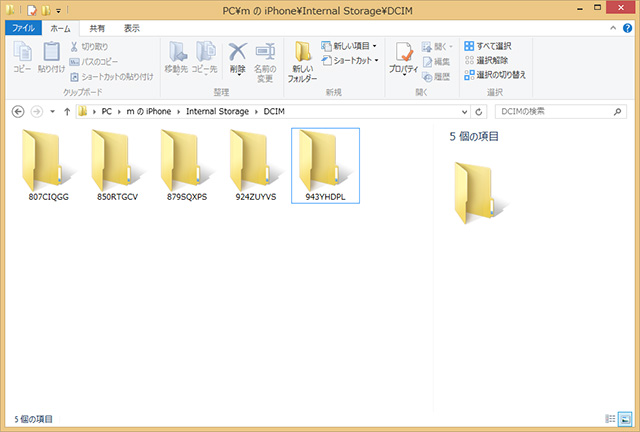Screen dimensions: 640x432
Task: Click パスのコピー (Copy path)
Action: (94, 62)
